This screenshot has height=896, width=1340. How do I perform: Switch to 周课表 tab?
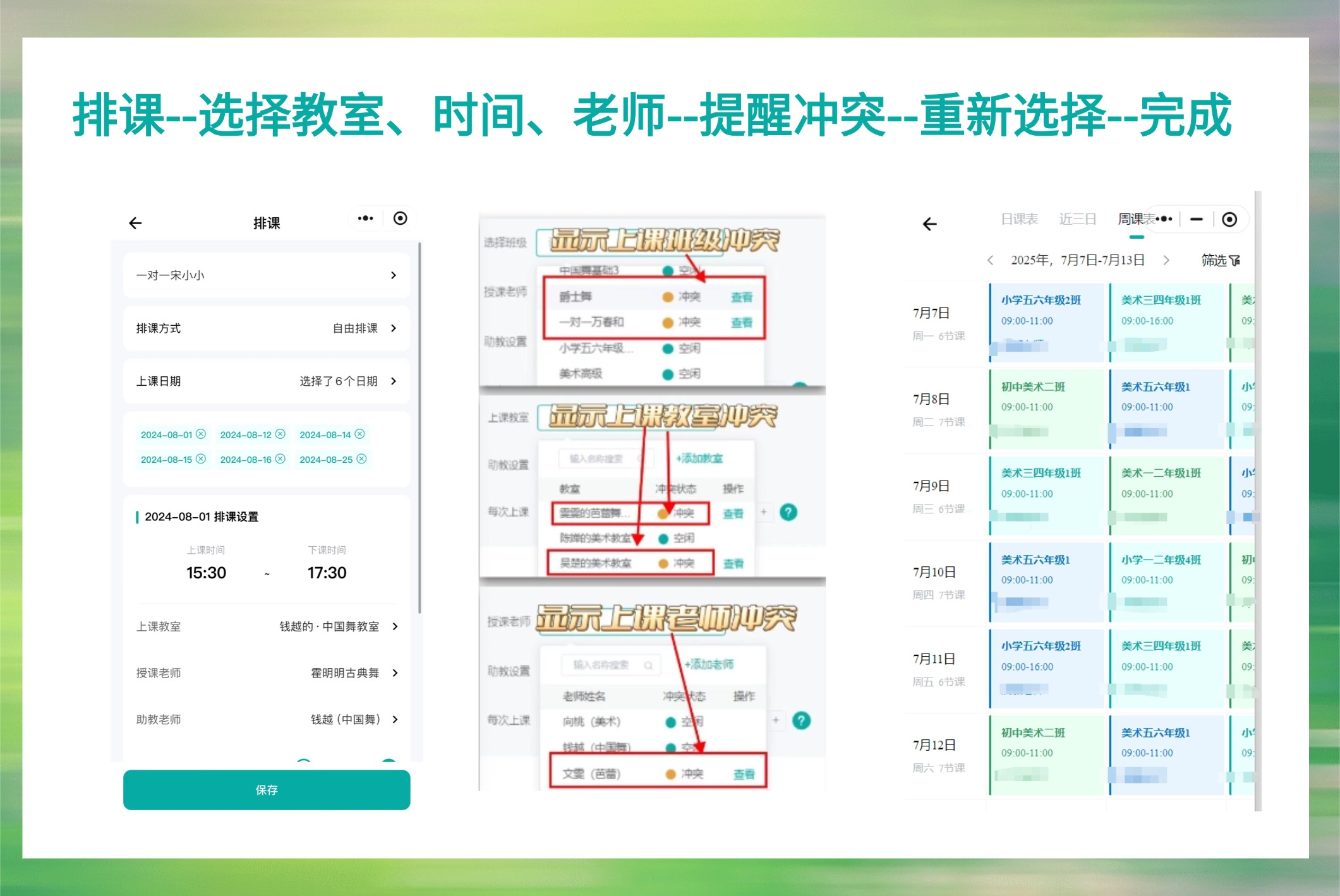click(1136, 219)
